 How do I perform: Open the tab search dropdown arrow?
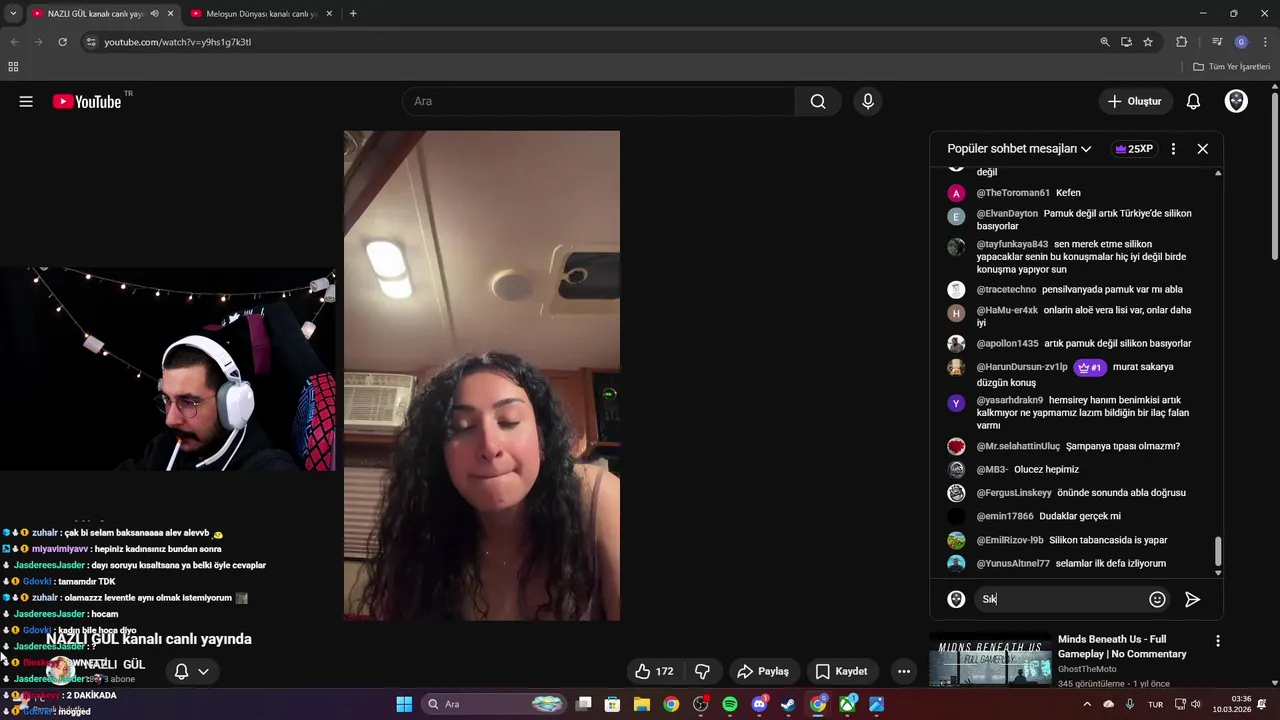tap(12, 14)
